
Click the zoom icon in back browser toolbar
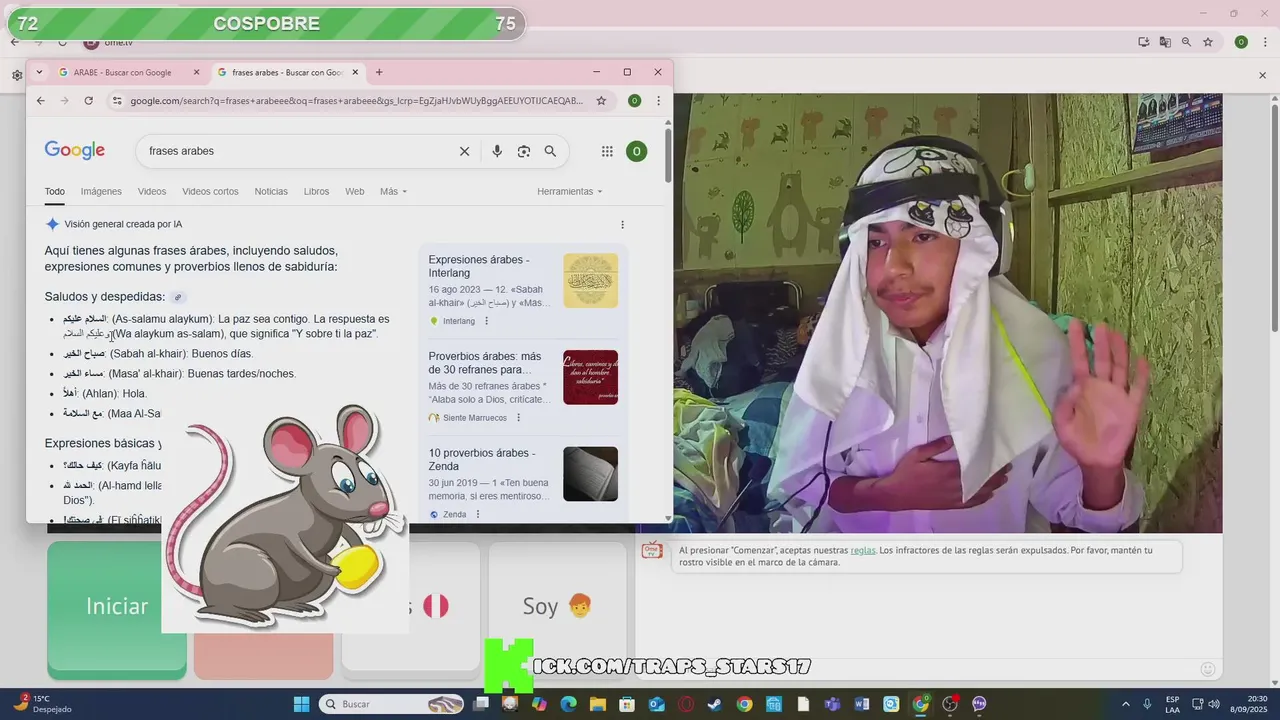pos(1186,42)
